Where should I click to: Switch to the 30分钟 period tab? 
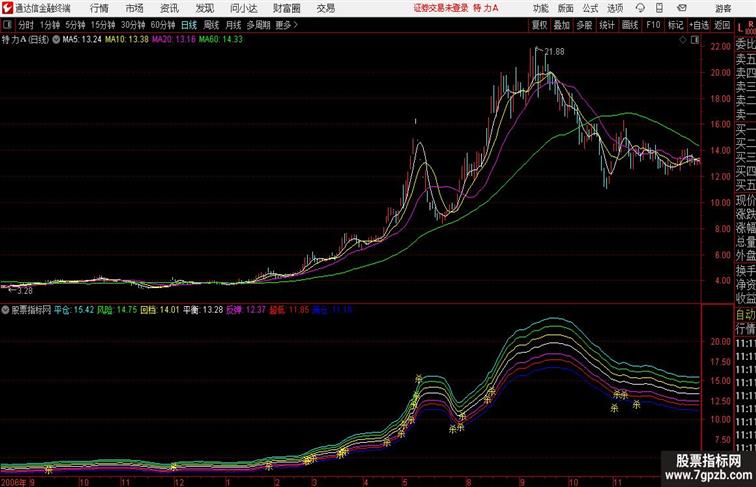(133, 25)
